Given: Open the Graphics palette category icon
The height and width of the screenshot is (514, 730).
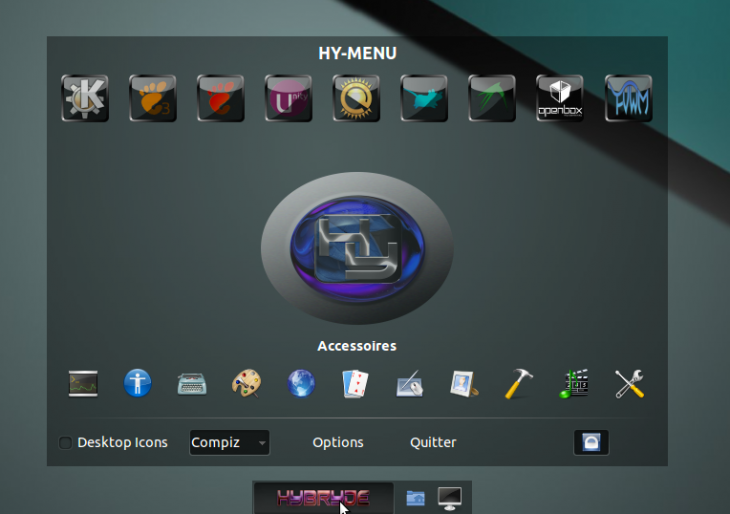Looking at the screenshot, I should (246, 383).
